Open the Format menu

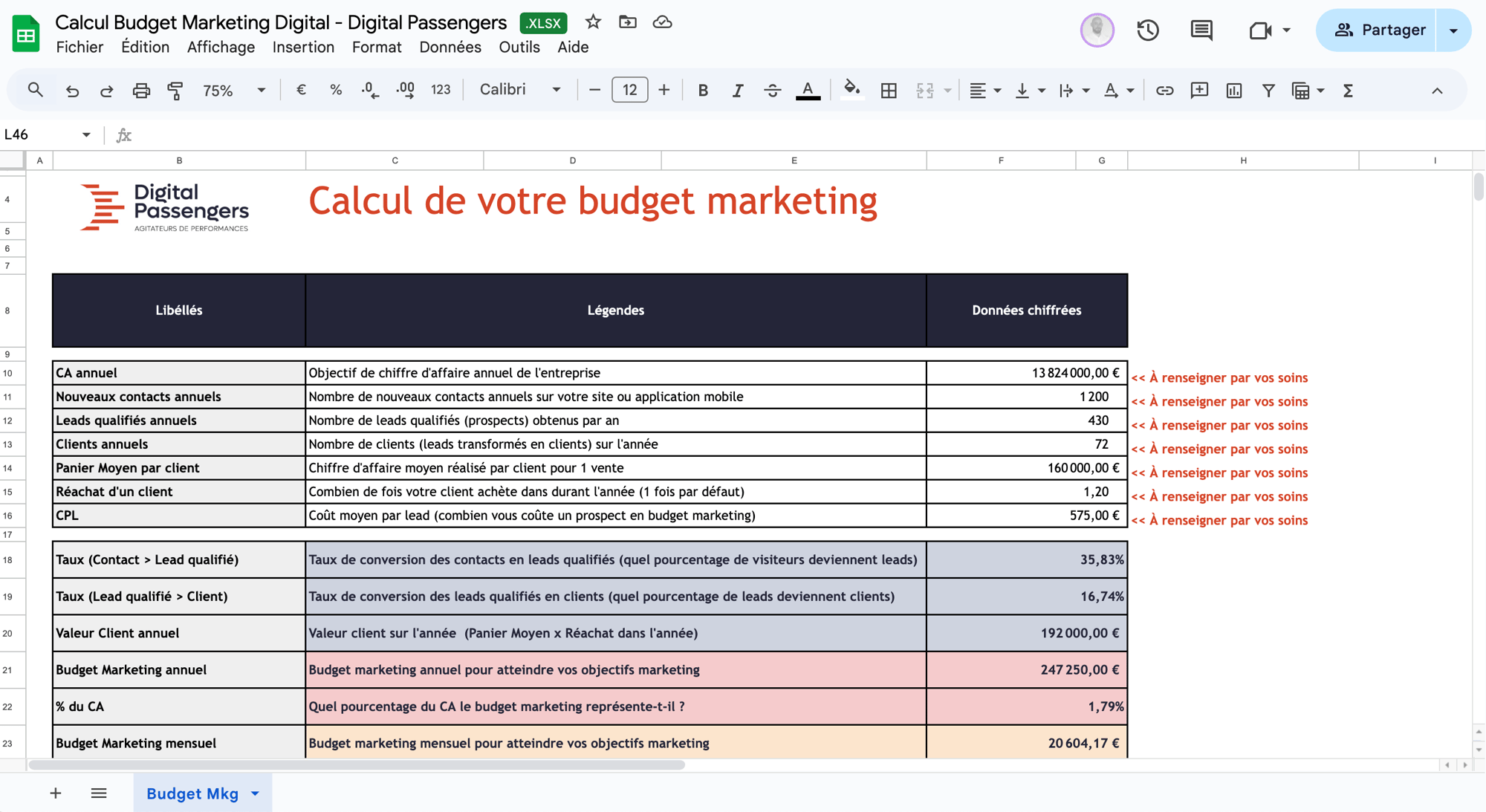click(x=377, y=47)
